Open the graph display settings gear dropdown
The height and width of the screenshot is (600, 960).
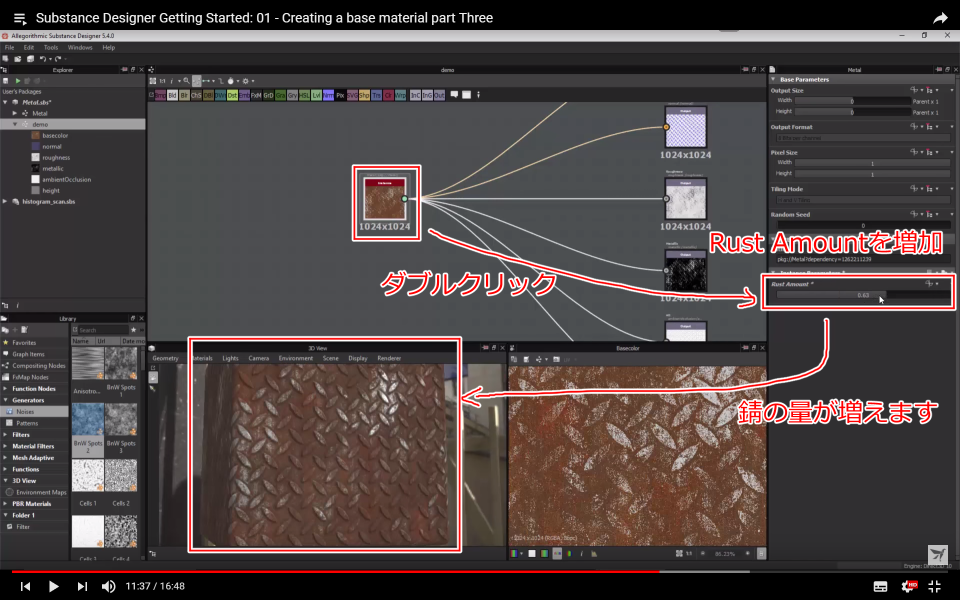(x=247, y=81)
